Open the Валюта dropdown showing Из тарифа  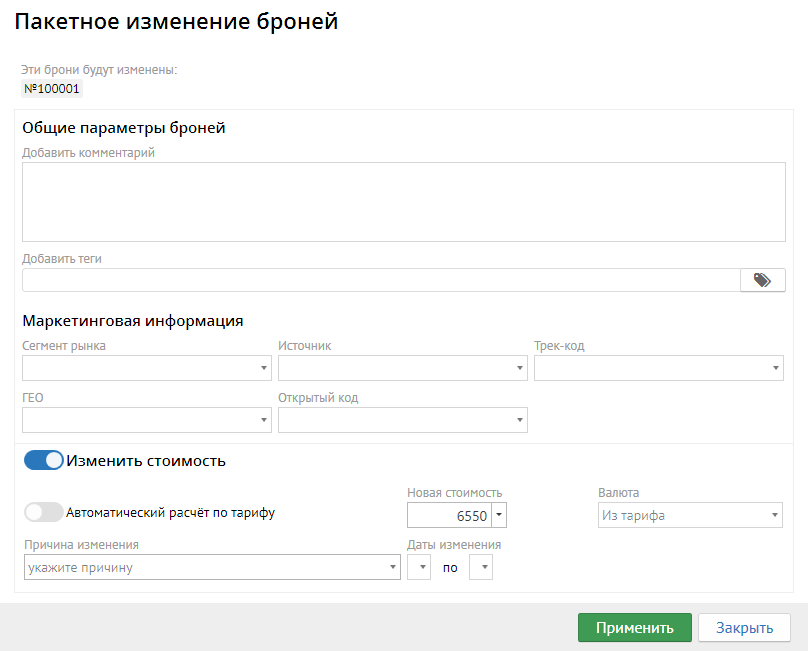(689, 516)
